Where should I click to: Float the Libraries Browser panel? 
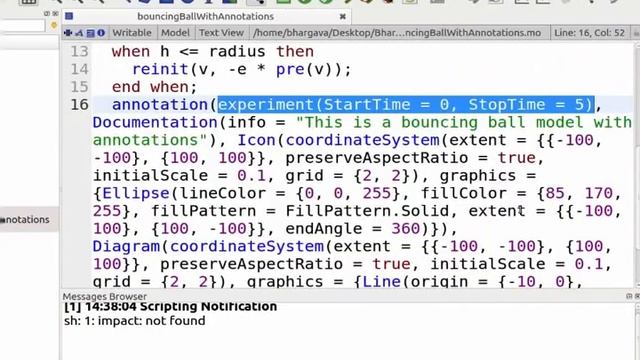(47, 13)
